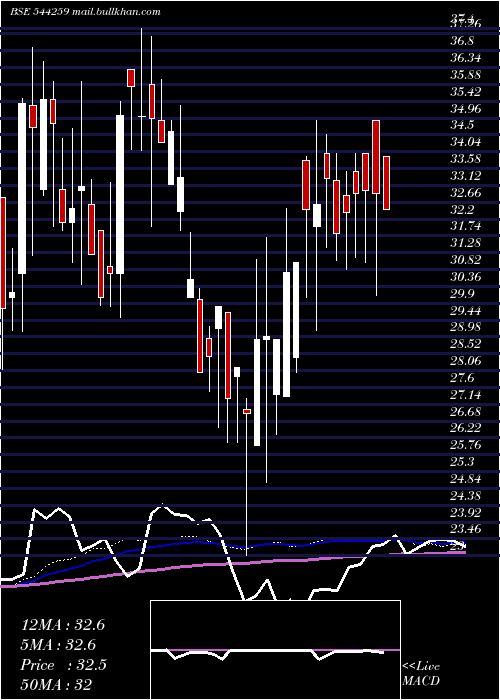Click the 28.52 price axis label

(466, 344)
